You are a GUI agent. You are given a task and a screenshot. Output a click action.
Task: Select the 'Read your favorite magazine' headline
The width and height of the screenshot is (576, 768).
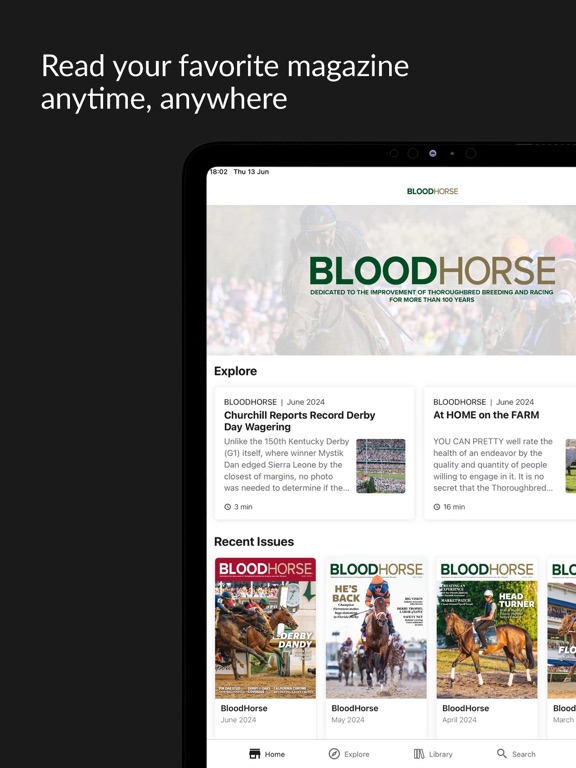[x=225, y=66]
